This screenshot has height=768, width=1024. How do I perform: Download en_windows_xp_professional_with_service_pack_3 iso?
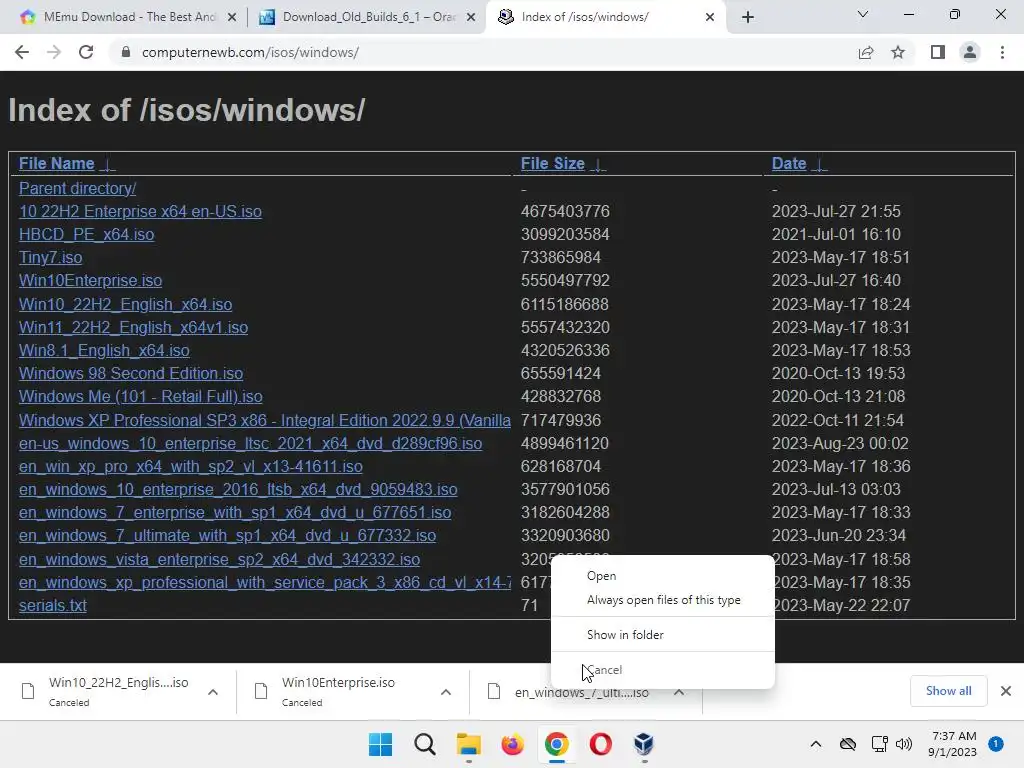point(264,583)
